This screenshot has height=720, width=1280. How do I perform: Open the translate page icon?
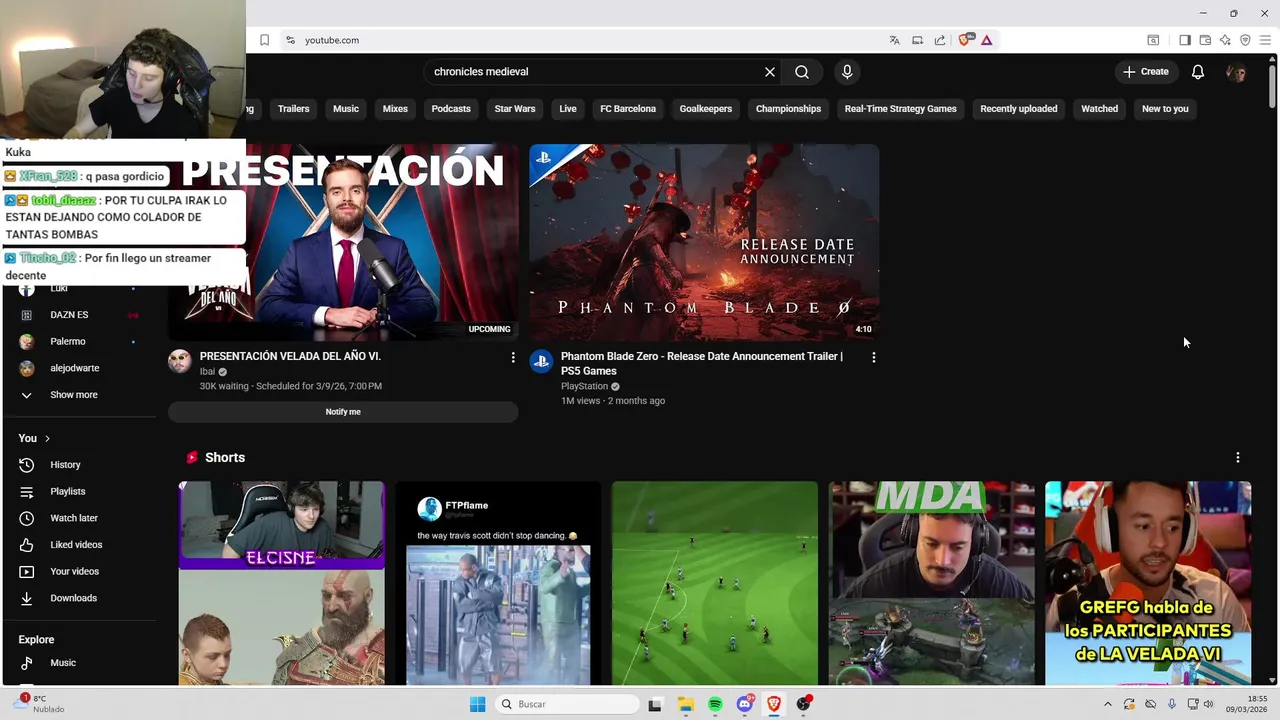895,40
